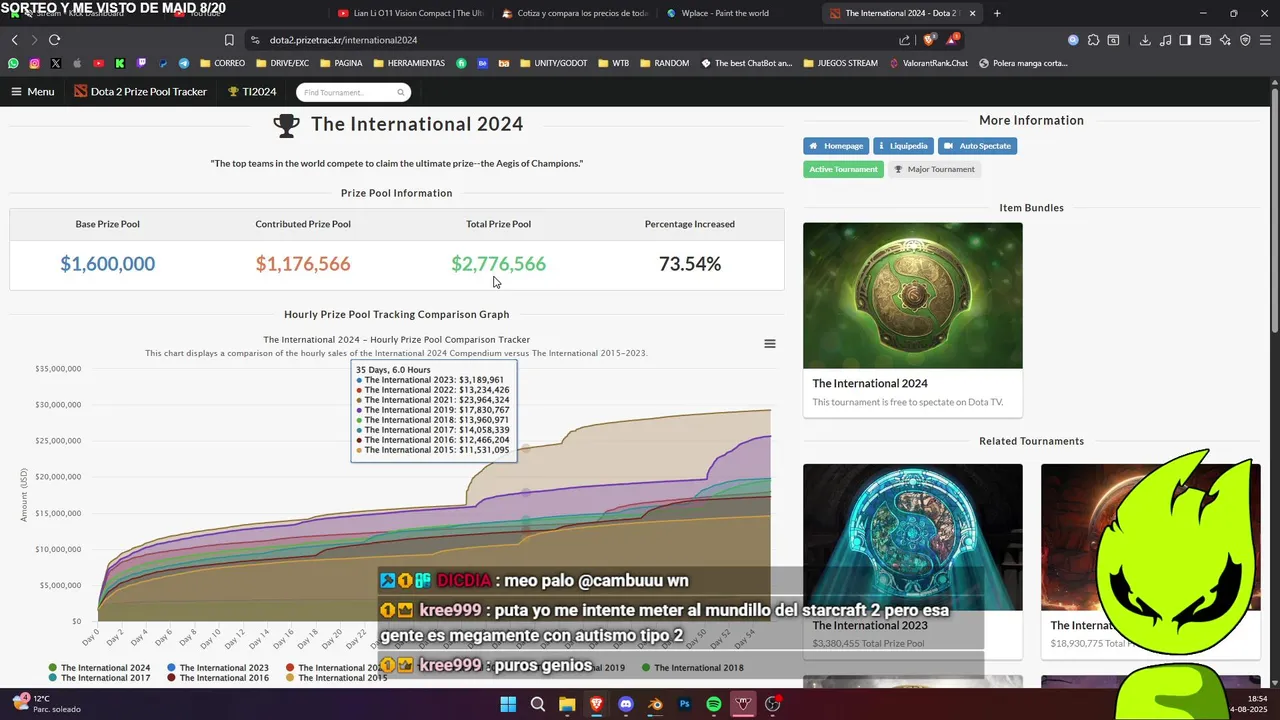This screenshot has width=1280, height=720.
Task: Click the Major Tournament tag
Action: pyautogui.click(x=934, y=169)
